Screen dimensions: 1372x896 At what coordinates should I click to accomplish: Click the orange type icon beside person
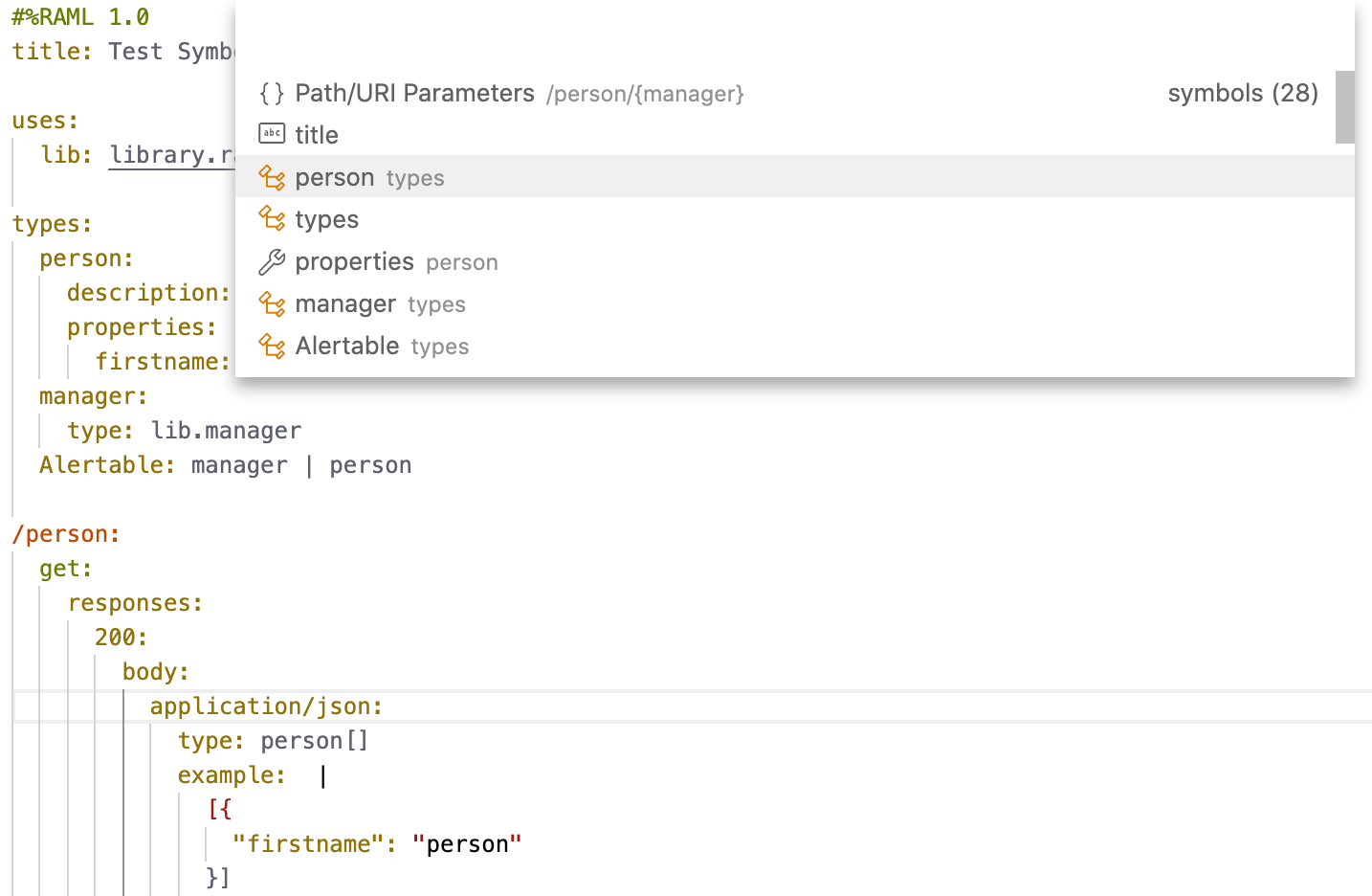[x=271, y=177]
